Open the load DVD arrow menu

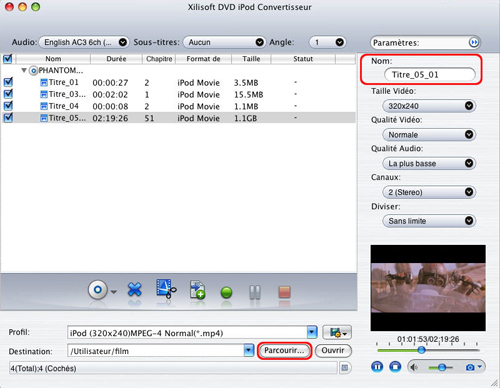(114, 292)
